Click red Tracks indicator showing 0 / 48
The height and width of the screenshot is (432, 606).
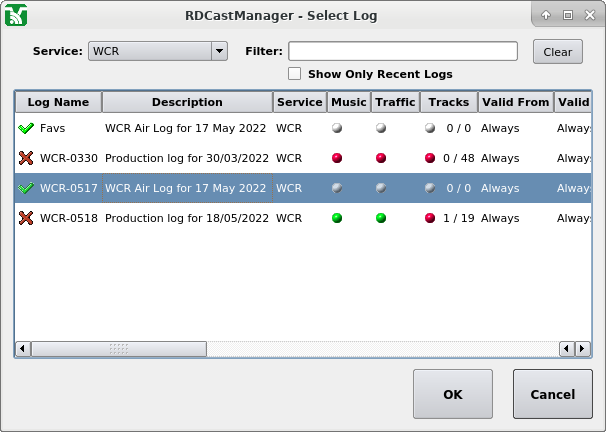(x=430, y=158)
